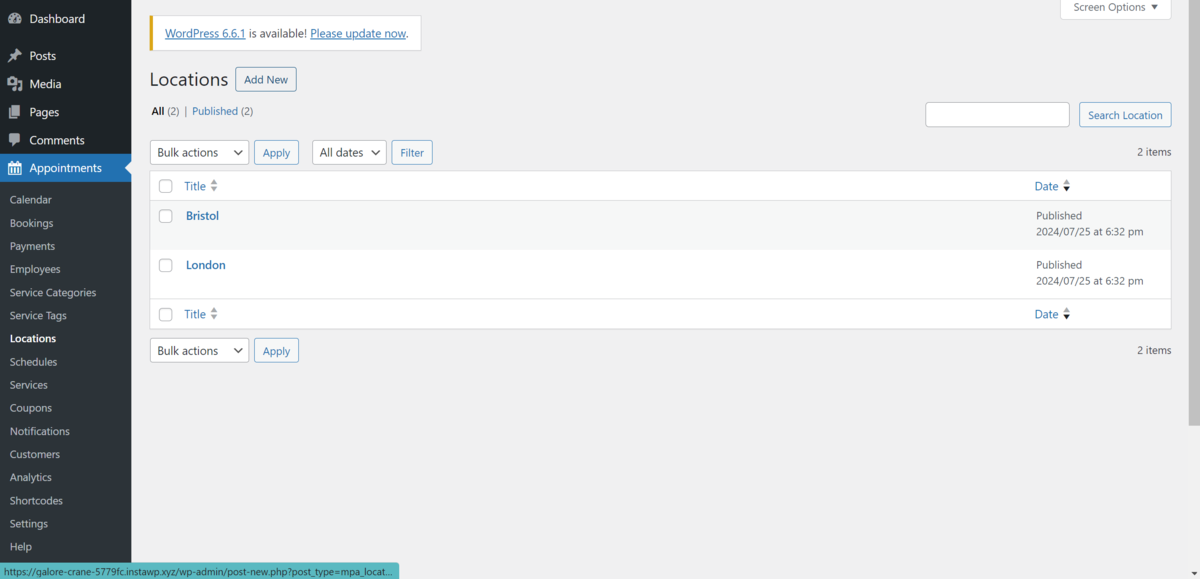
Task: Click the Title column header link
Action: [195, 186]
